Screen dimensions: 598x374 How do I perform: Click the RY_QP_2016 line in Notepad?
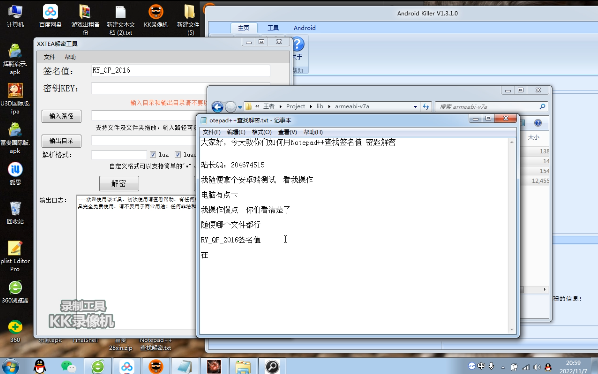pos(230,240)
